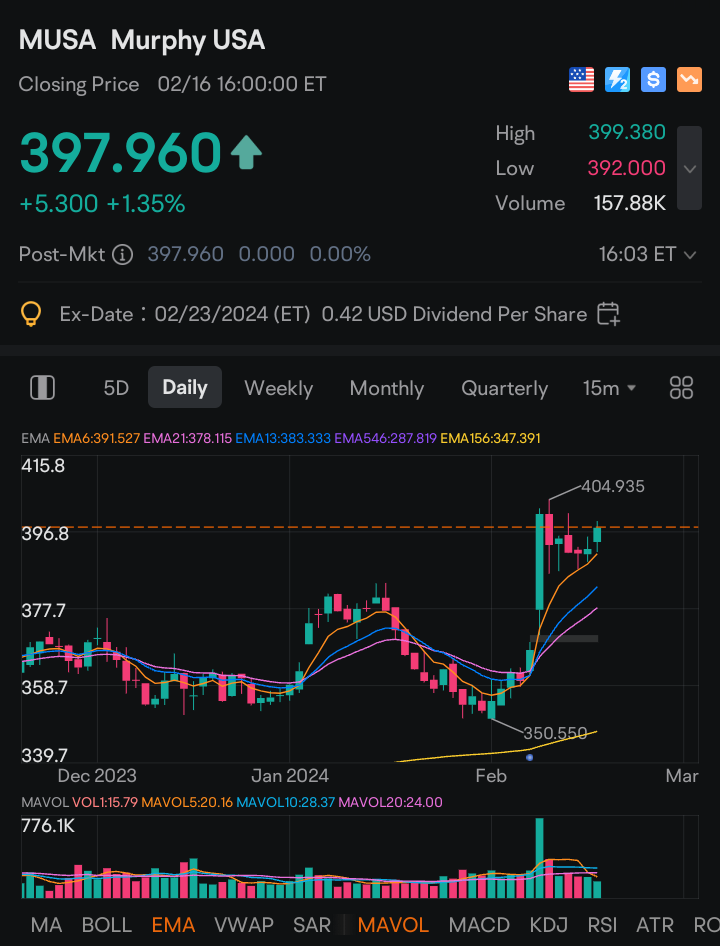Tap the 776.1K volume scale label
The width and height of the screenshot is (720, 946).
click(x=48, y=826)
